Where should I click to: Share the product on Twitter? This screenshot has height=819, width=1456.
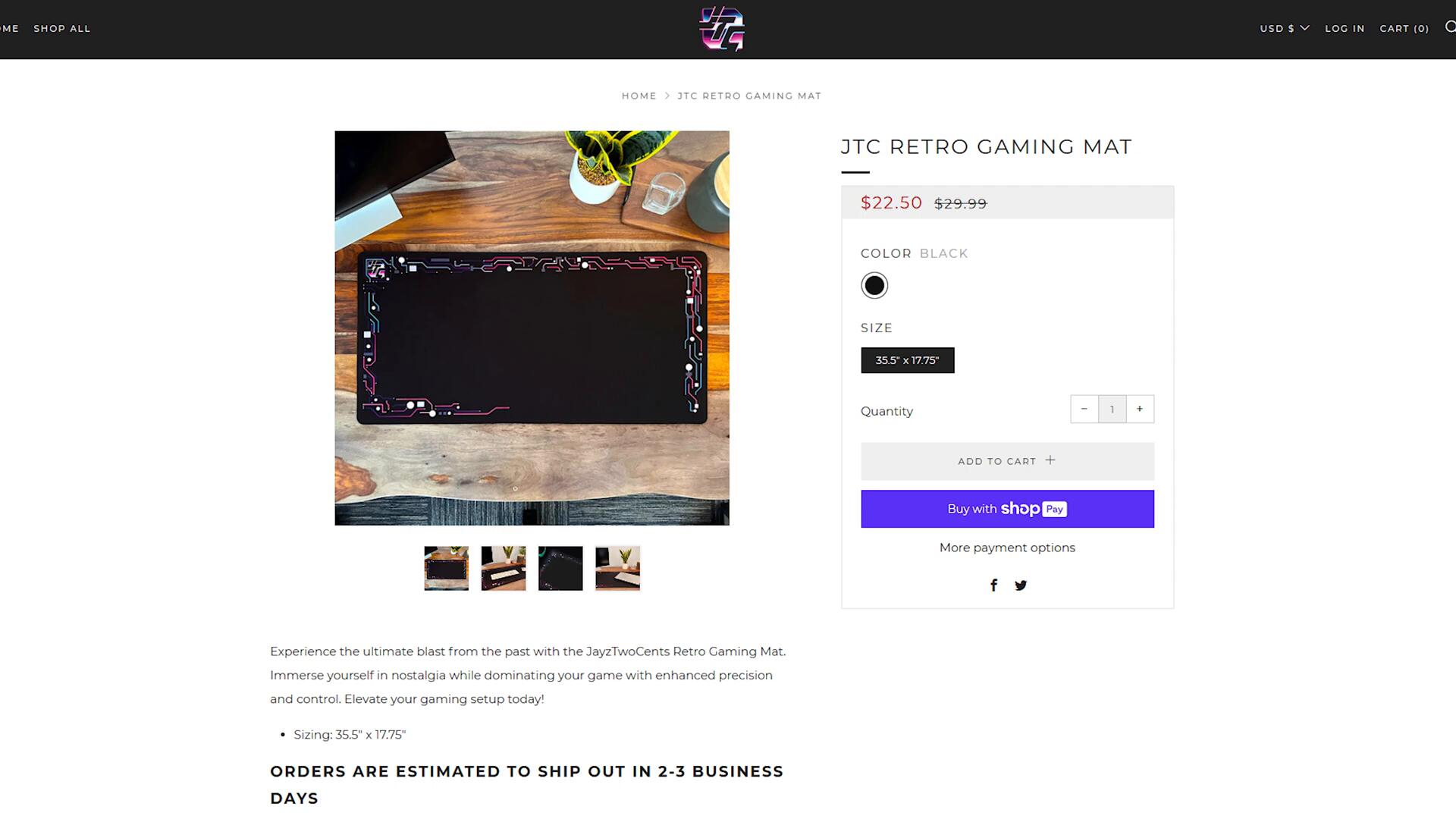point(1021,585)
